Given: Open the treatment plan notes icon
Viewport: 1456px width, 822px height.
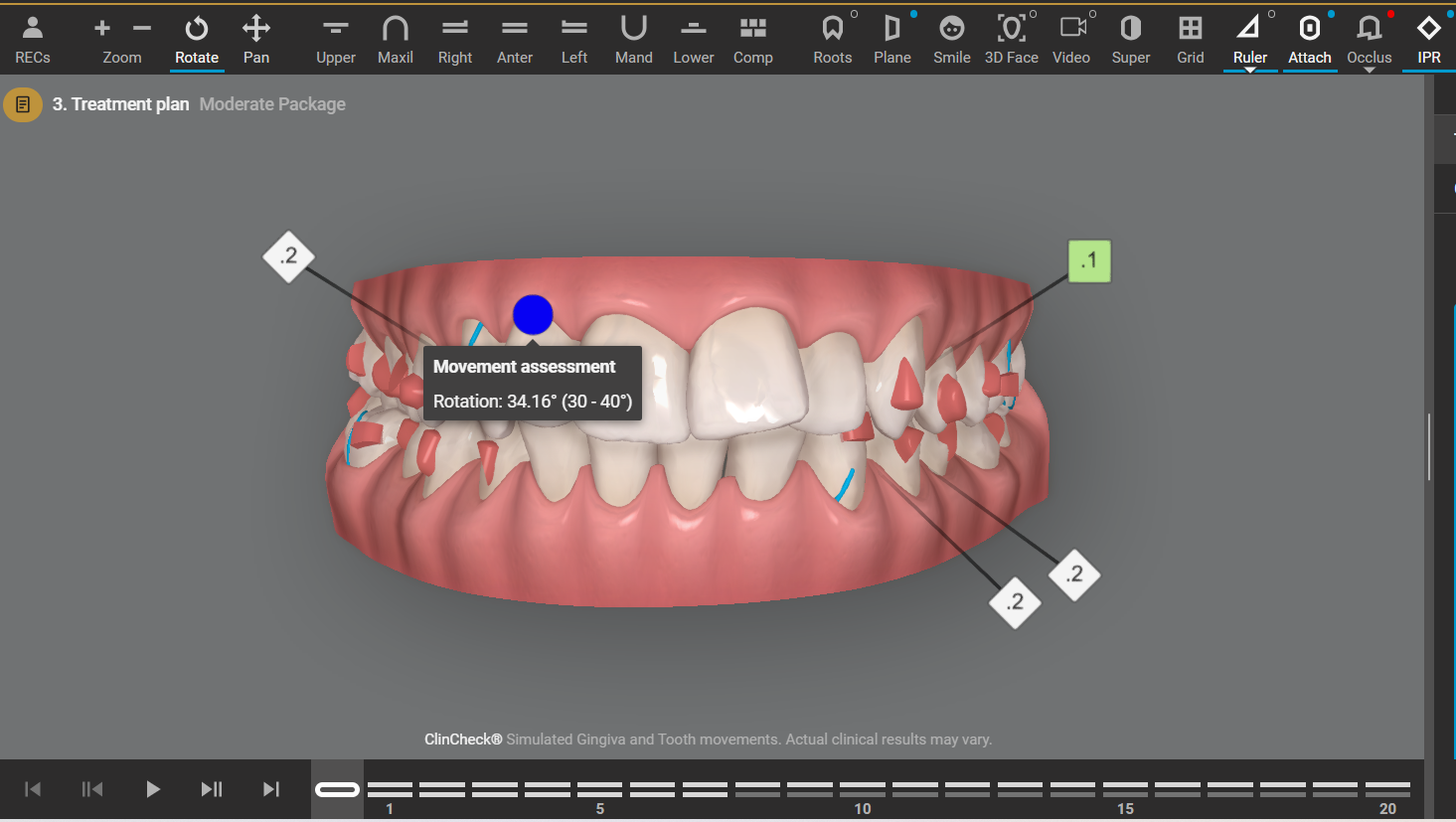Looking at the screenshot, I should pyautogui.click(x=23, y=104).
